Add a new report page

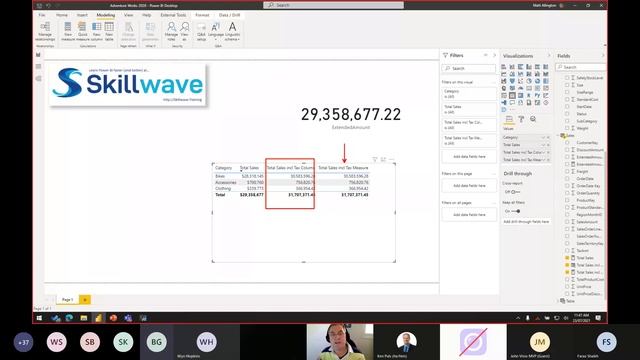click(x=85, y=300)
